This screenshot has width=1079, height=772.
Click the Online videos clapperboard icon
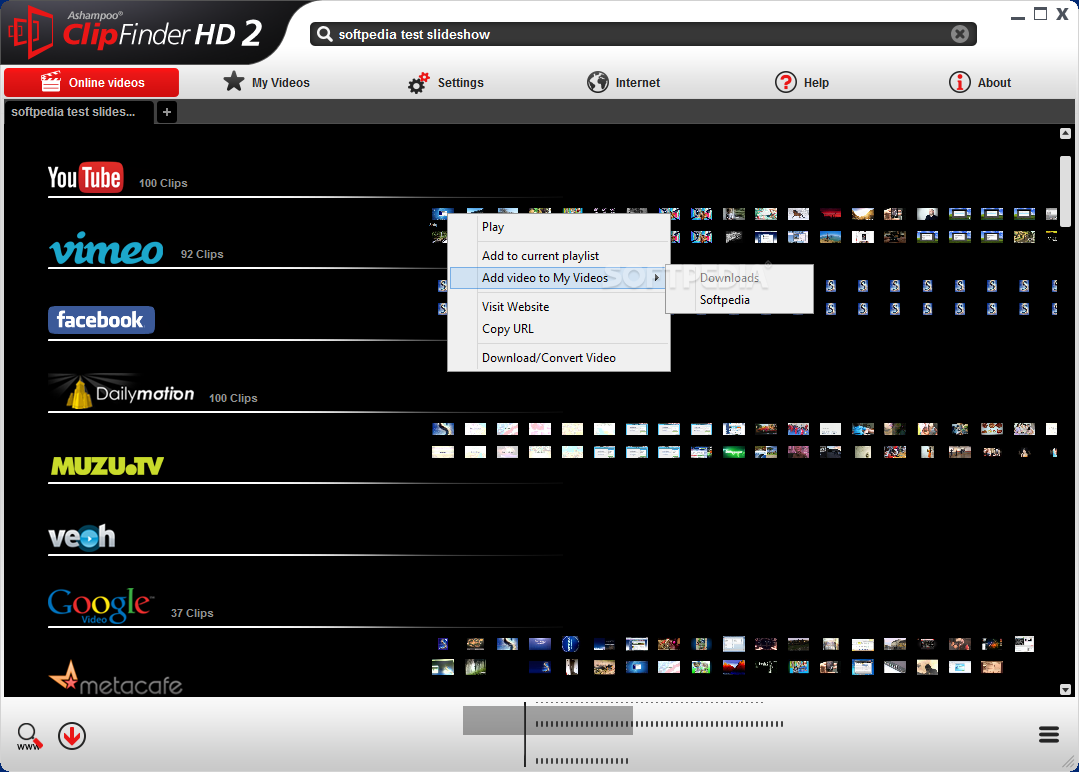(51, 82)
